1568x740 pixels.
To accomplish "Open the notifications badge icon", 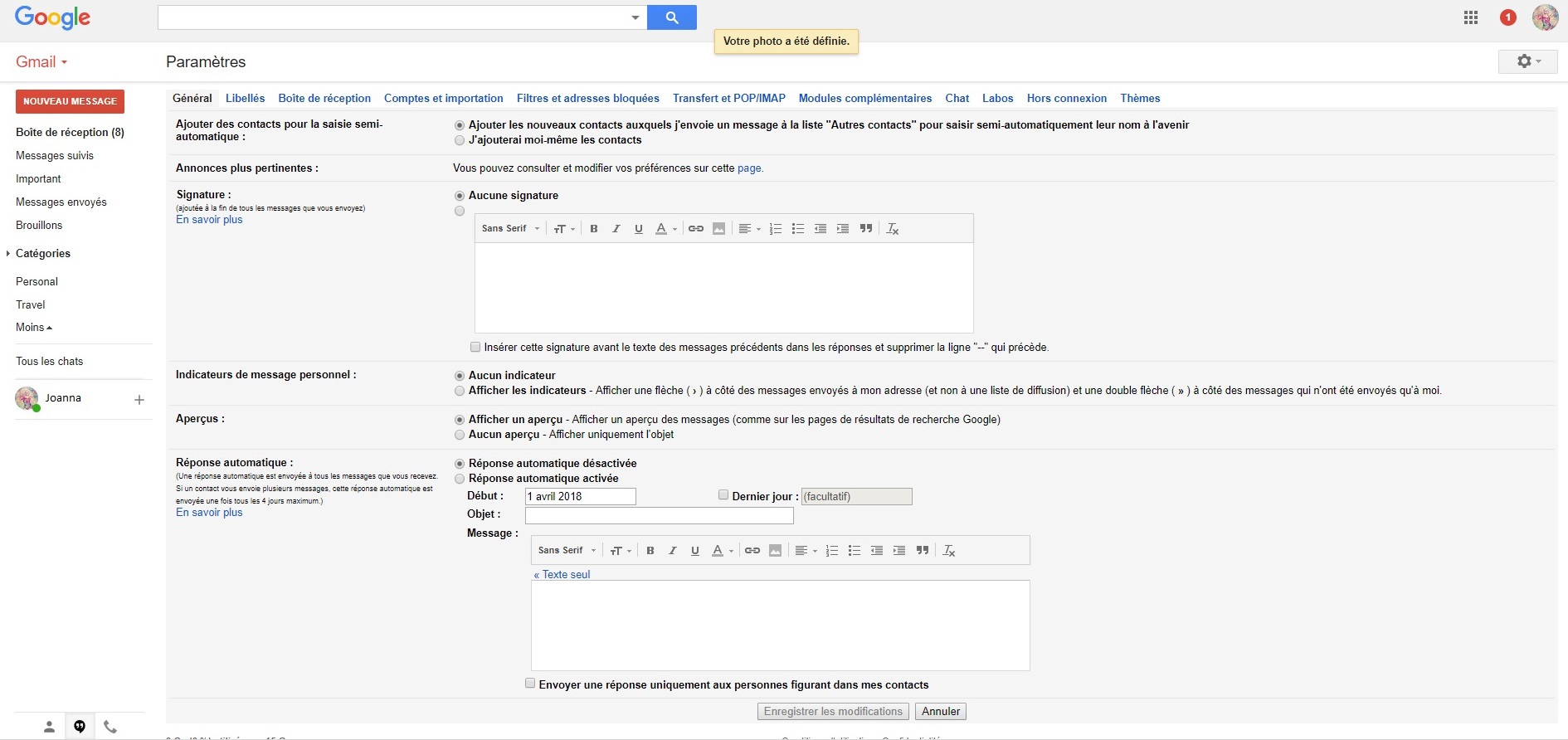I will click(1508, 17).
